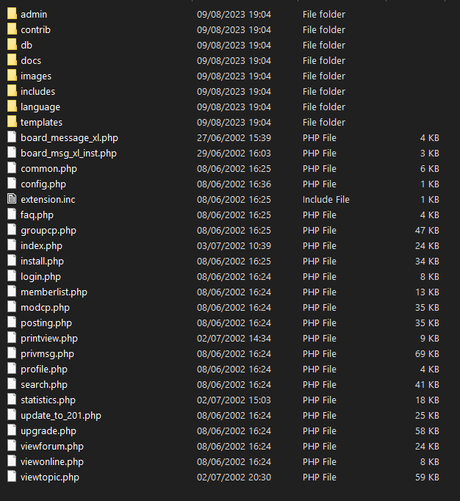
Task: Click the 02/07/2002 20:30 date of viewtopic.php
Action: coord(234,477)
